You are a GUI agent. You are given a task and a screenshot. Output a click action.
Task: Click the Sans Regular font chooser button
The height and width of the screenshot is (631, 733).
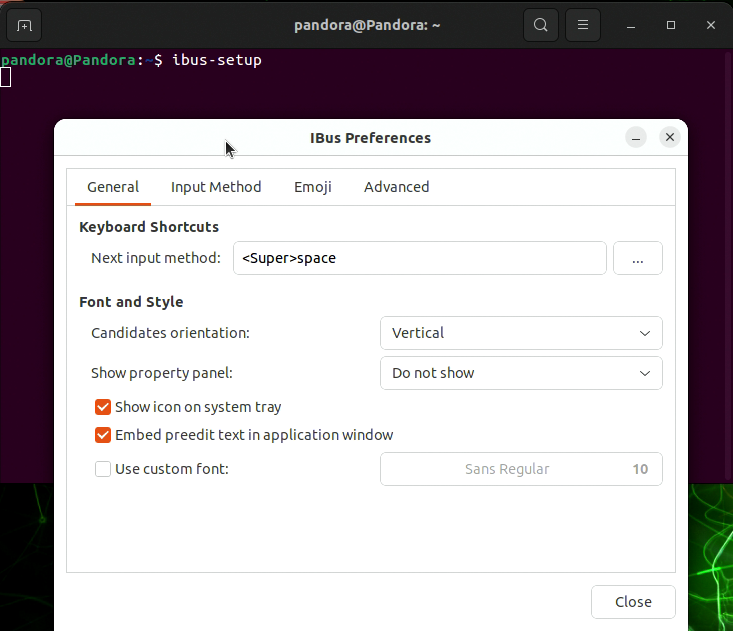point(521,469)
